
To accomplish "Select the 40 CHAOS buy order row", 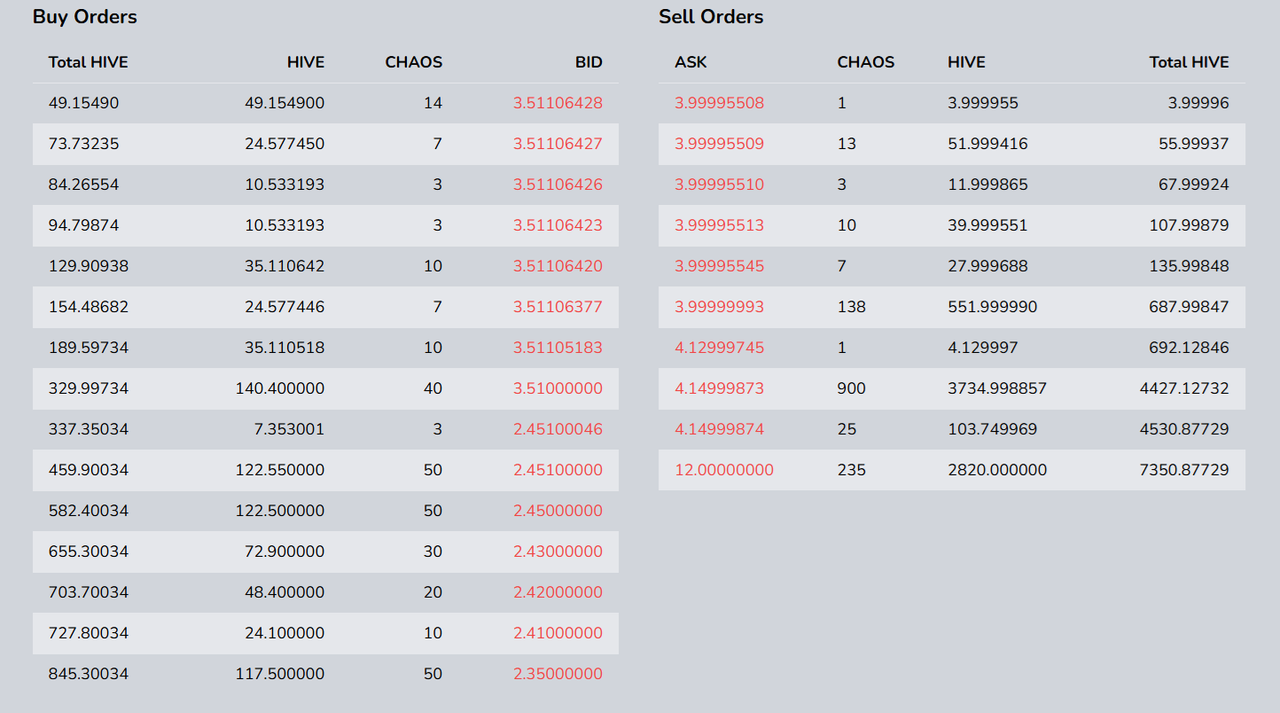I will tap(325, 388).
